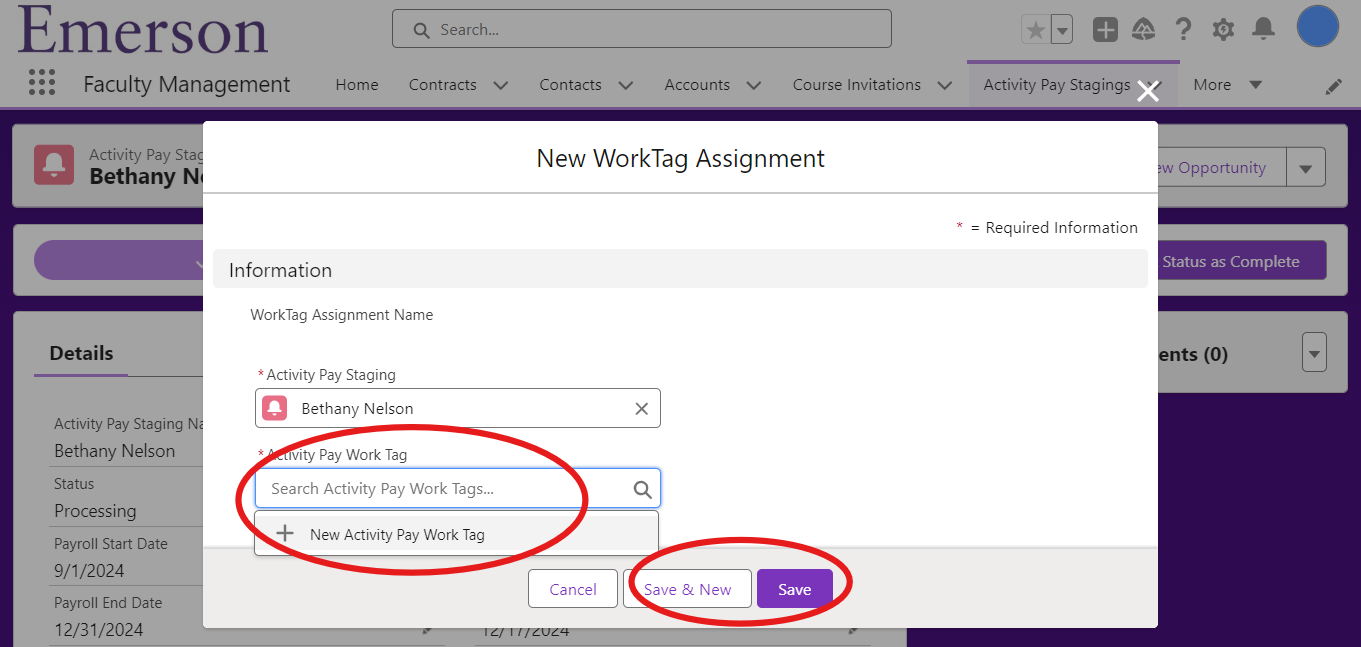
Task: Click the global Search box
Action: tap(641, 29)
